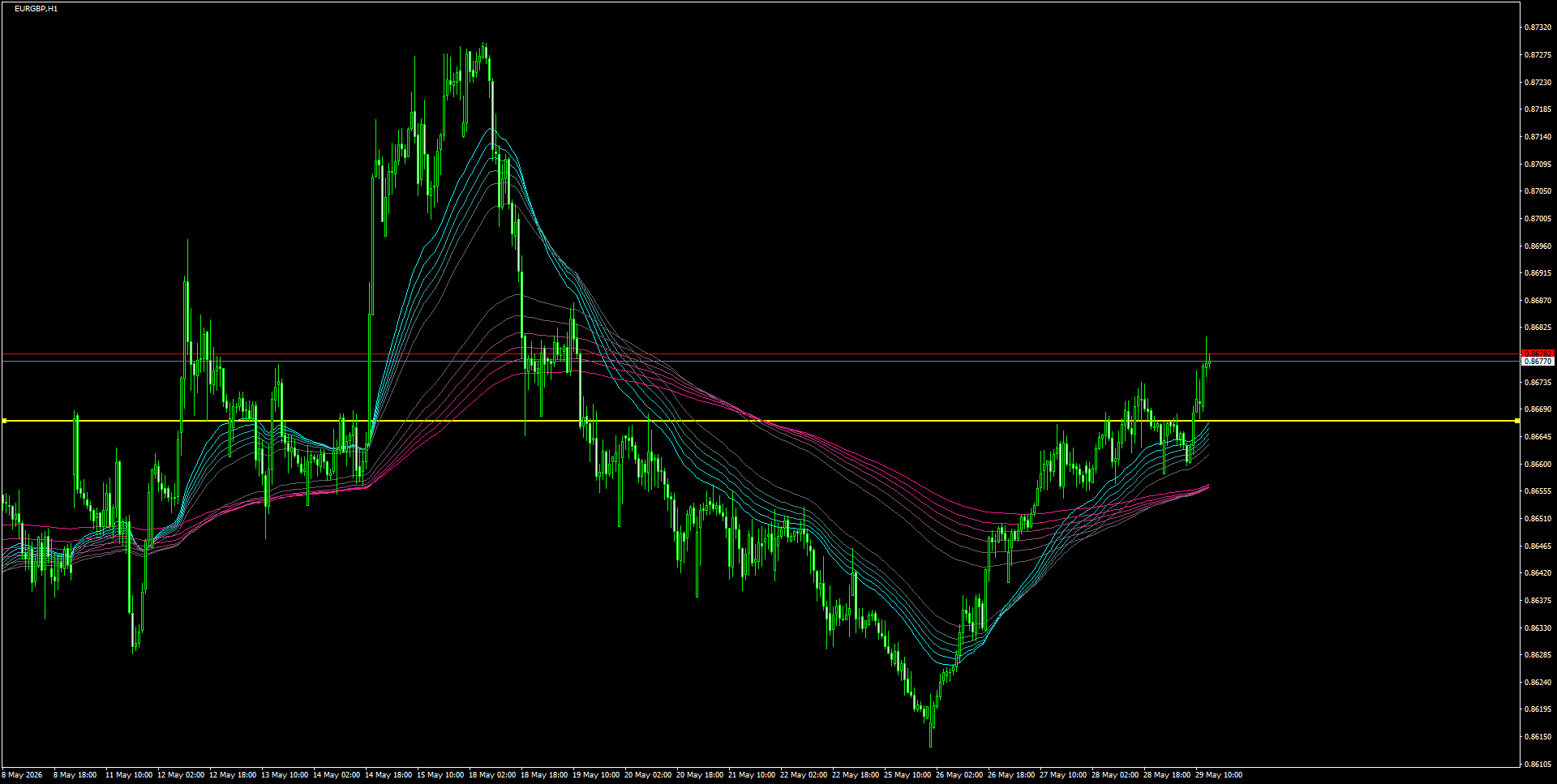1557x784 pixels.
Task: Click the 18 May 18:00 time label
Action: tap(544, 775)
